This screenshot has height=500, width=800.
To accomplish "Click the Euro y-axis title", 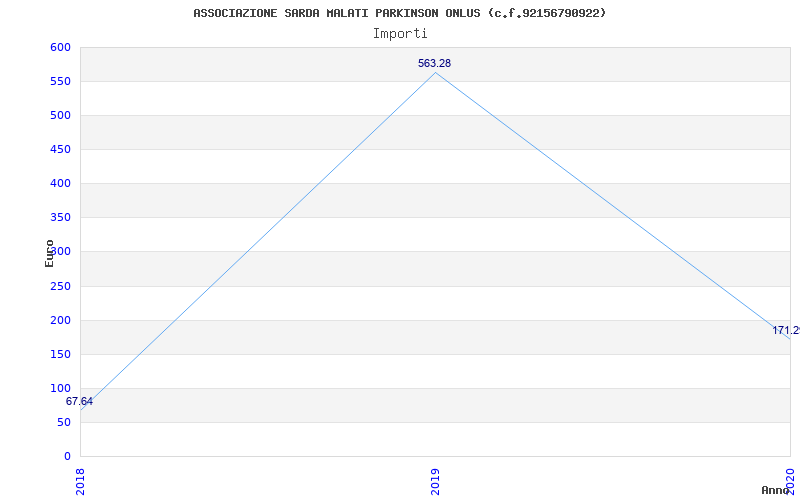I will [x=49, y=253].
